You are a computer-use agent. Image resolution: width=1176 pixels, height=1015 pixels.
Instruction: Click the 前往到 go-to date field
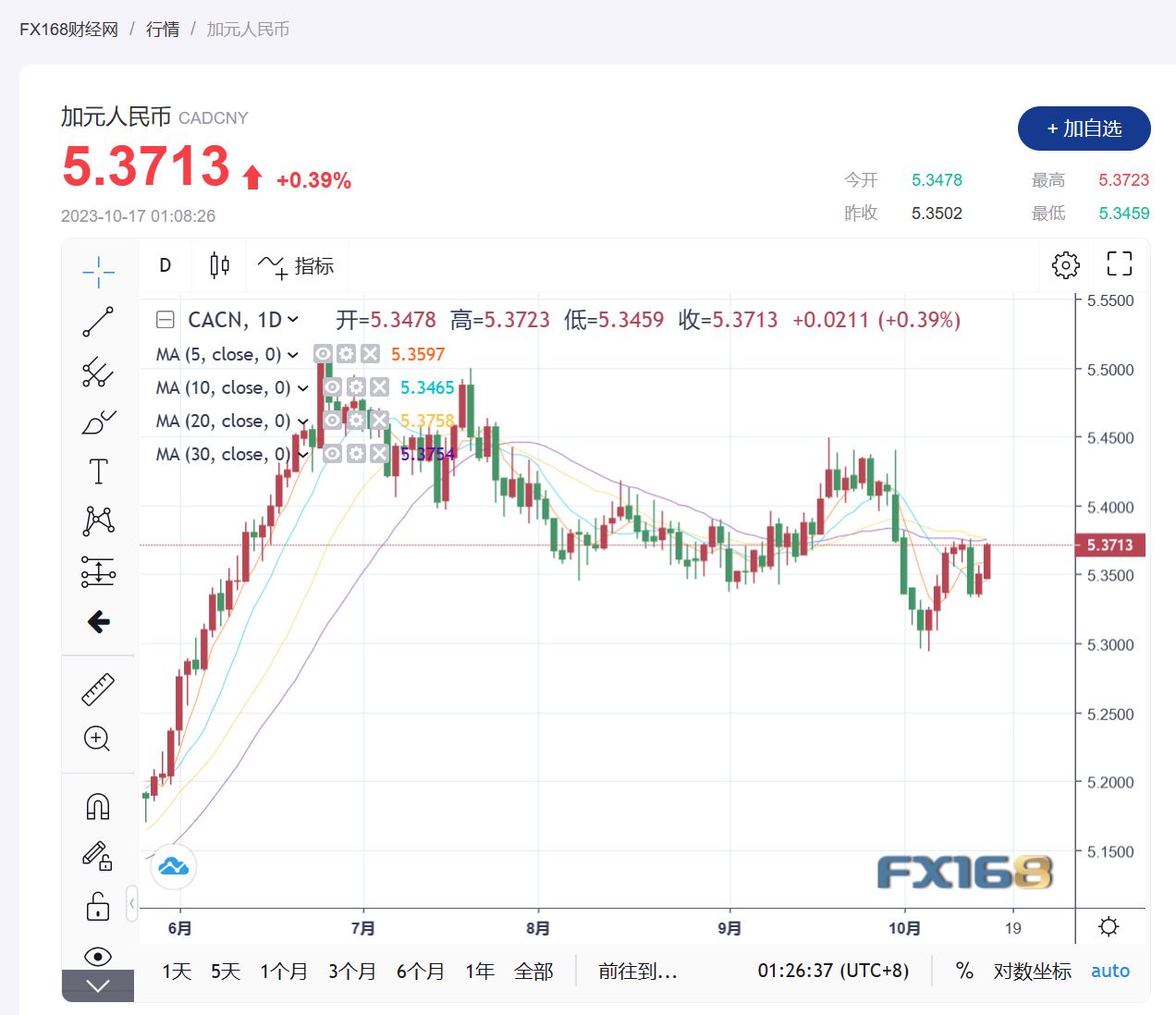click(638, 972)
